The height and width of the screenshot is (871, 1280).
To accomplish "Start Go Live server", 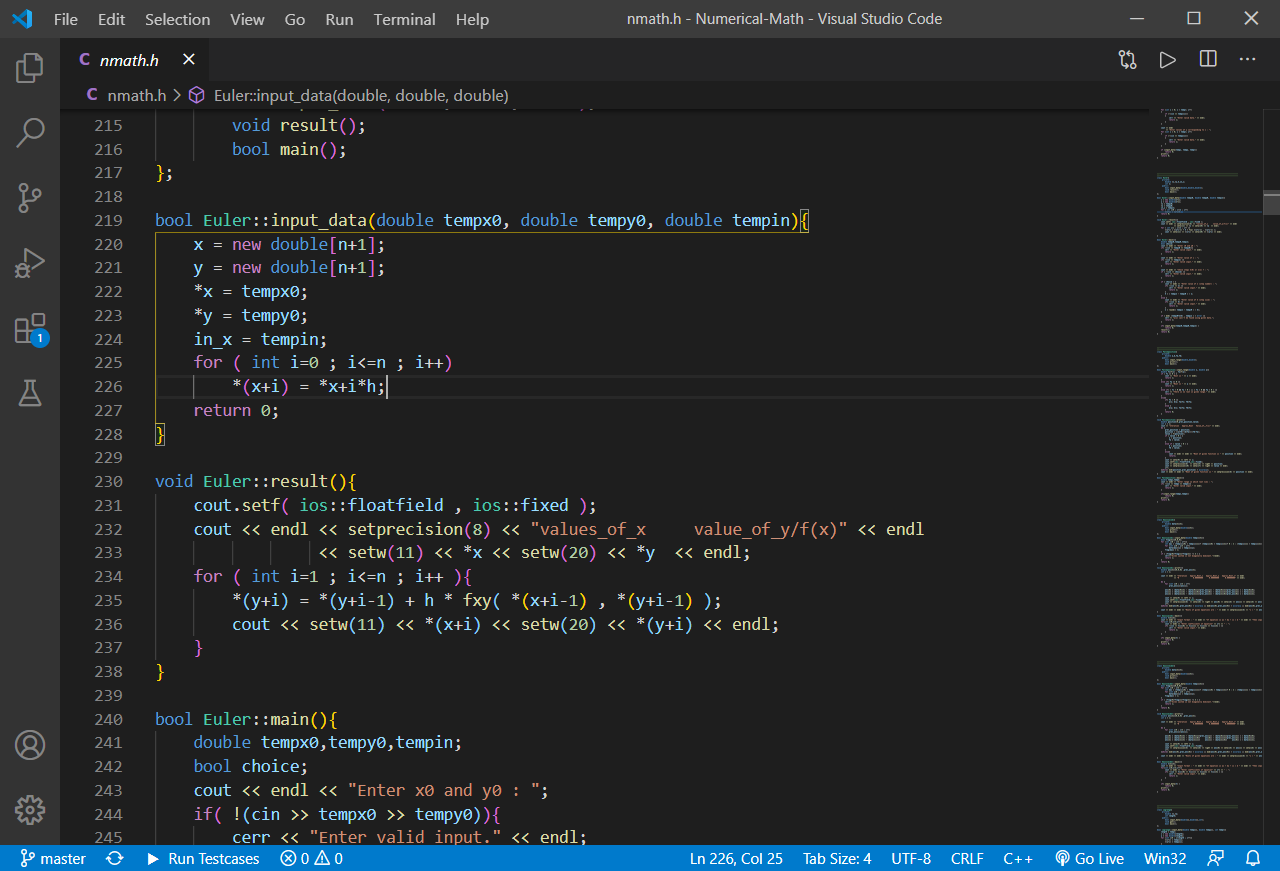I will click(1089, 858).
